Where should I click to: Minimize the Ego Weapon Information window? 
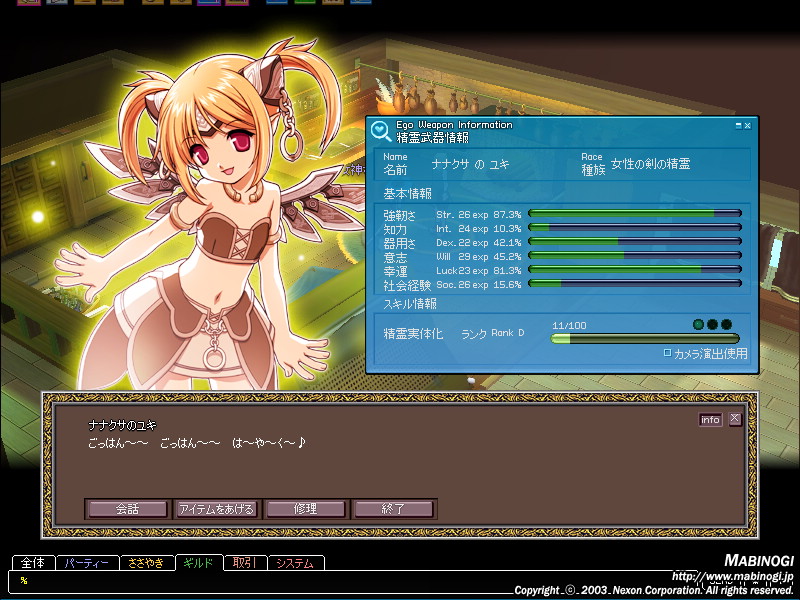(x=738, y=126)
